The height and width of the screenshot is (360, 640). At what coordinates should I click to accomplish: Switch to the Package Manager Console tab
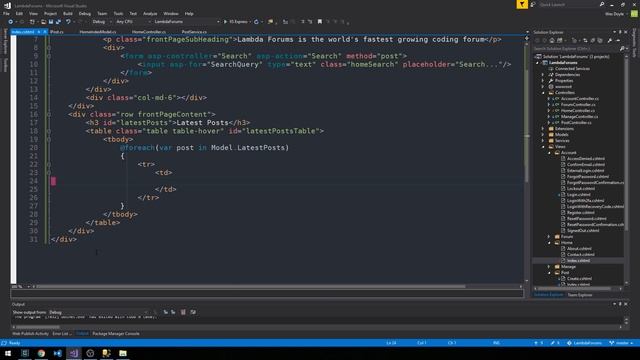click(116, 333)
